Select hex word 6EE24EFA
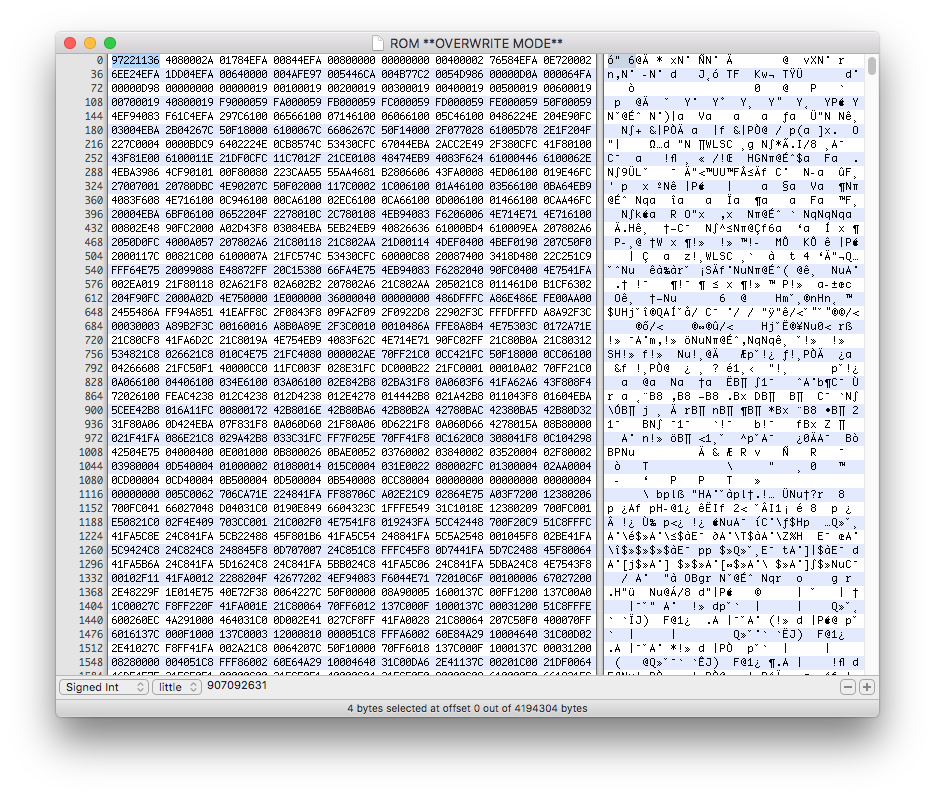This screenshot has width=935, height=797. (135, 75)
